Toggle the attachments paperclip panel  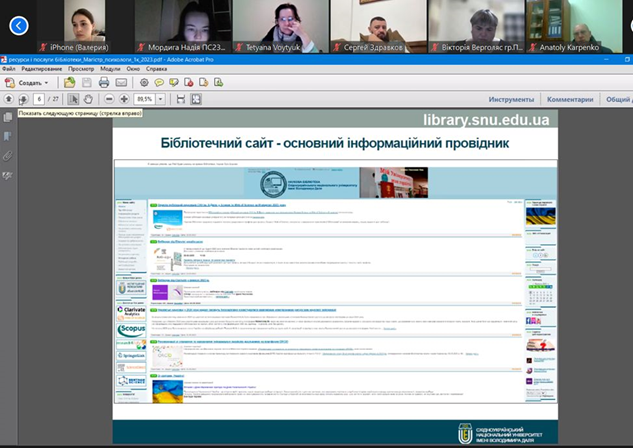click(x=8, y=156)
